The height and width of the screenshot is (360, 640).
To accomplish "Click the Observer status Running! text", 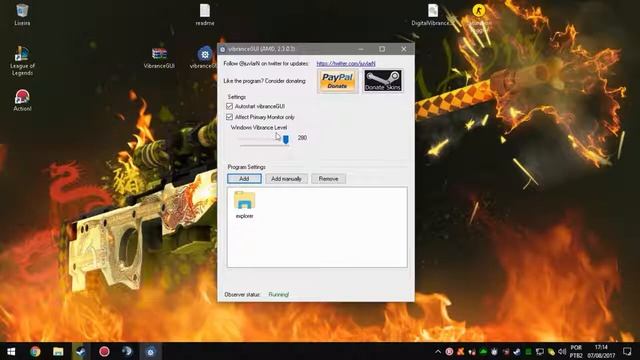I will [279, 294].
